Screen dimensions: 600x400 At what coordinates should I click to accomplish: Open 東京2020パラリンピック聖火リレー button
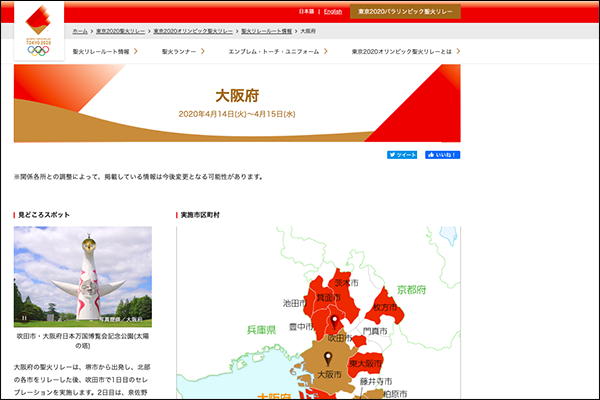[x=405, y=11]
